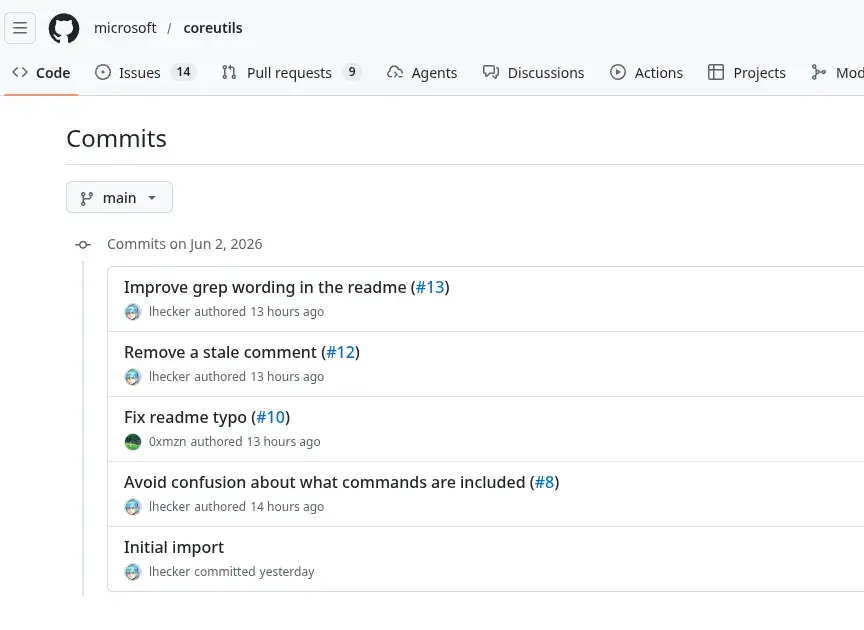The image size is (864, 630).
Task: Open lhecker author name on Avoid confusion commit
Action: (169, 507)
